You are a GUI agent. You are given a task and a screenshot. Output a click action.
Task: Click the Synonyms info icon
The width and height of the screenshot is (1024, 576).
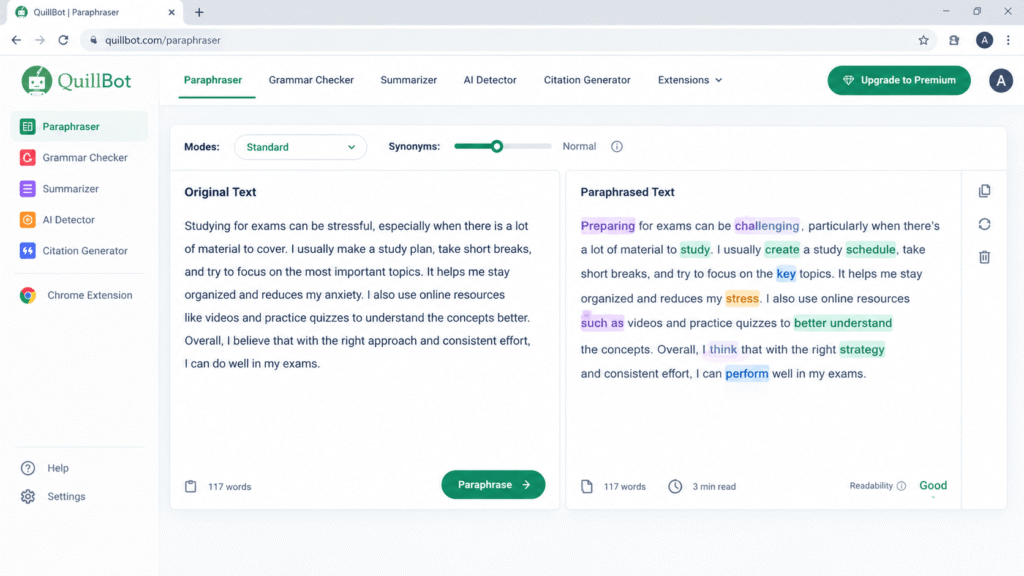coord(616,146)
